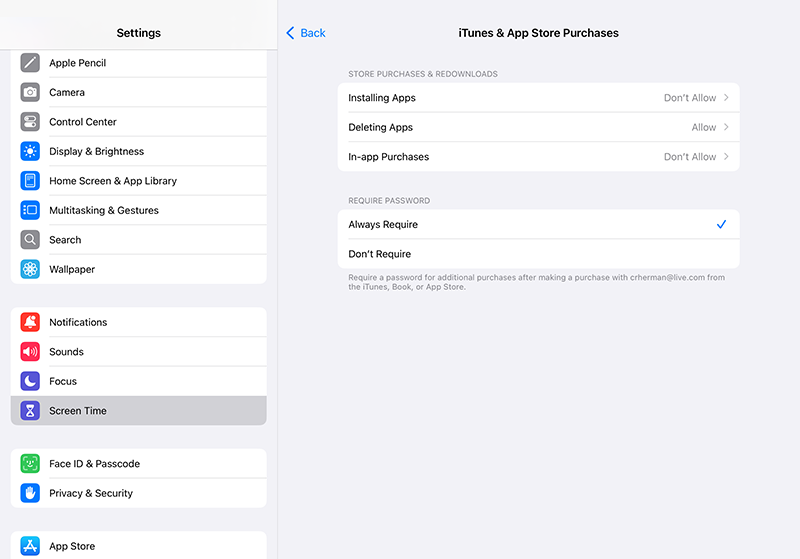The width and height of the screenshot is (800, 559).
Task: Expand Installing Apps chevron
Action: point(726,98)
